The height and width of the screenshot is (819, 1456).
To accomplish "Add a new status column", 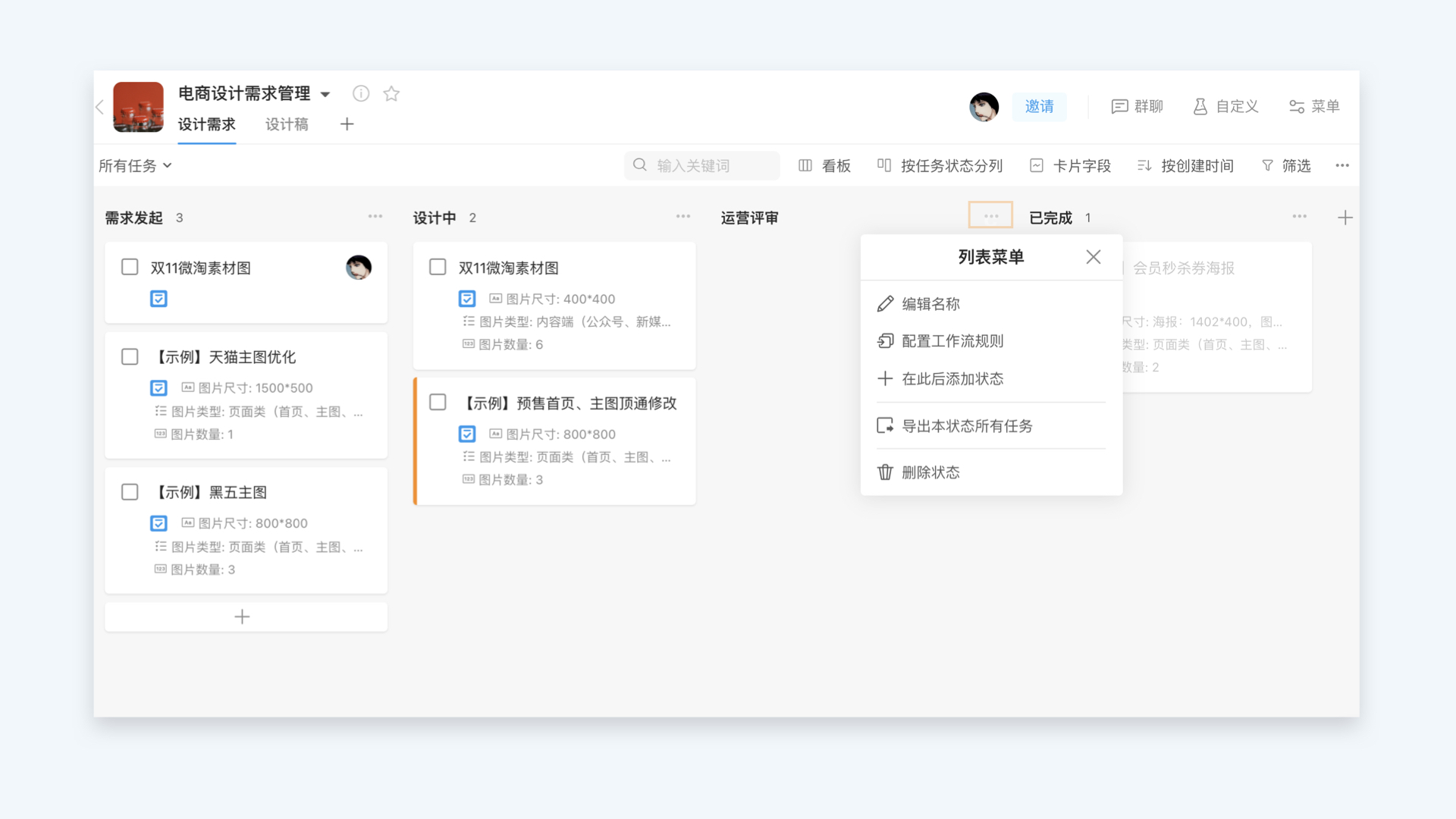I will tap(1345, 218).
